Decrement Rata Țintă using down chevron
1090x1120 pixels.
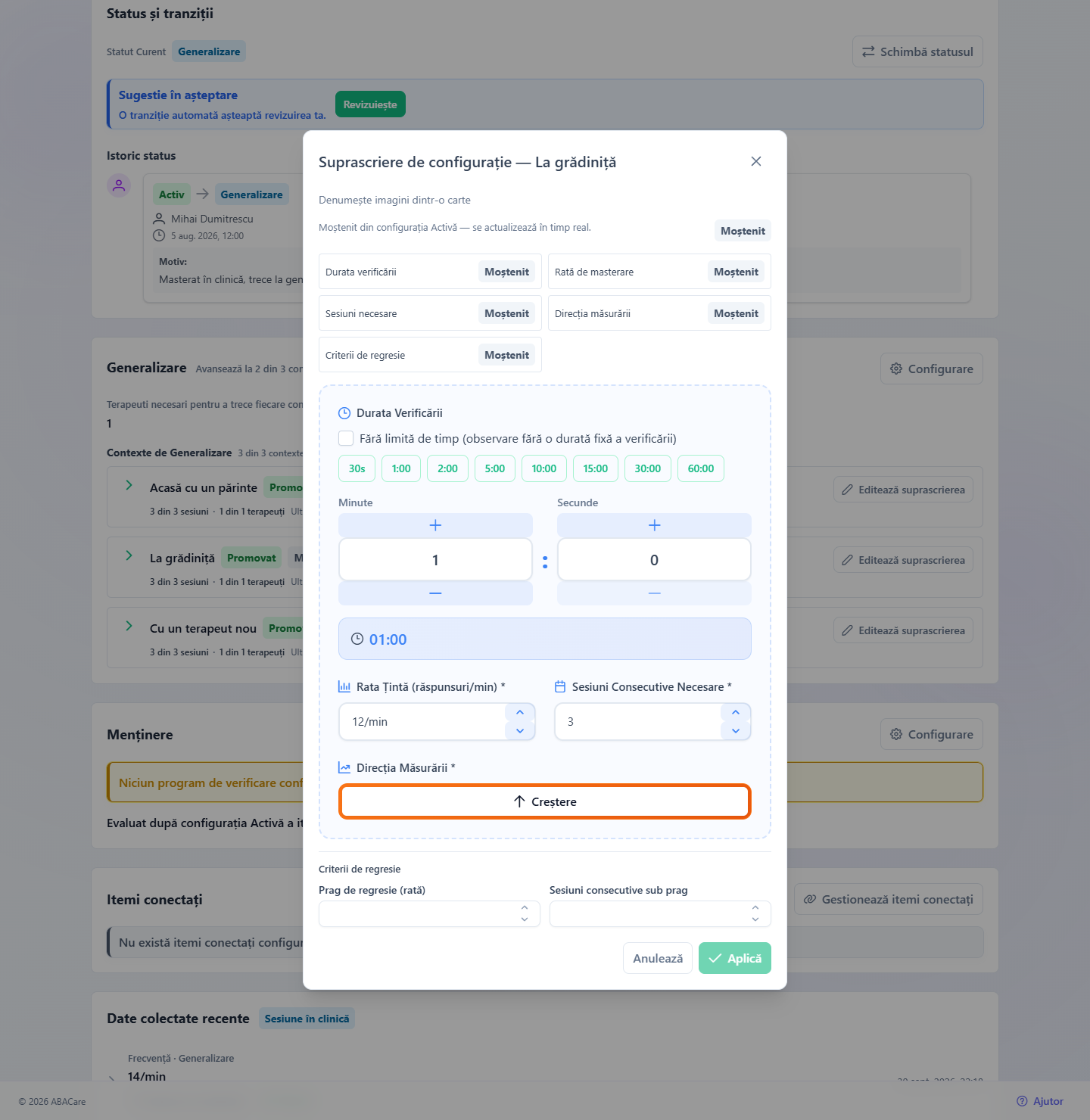tap(520, 731)
